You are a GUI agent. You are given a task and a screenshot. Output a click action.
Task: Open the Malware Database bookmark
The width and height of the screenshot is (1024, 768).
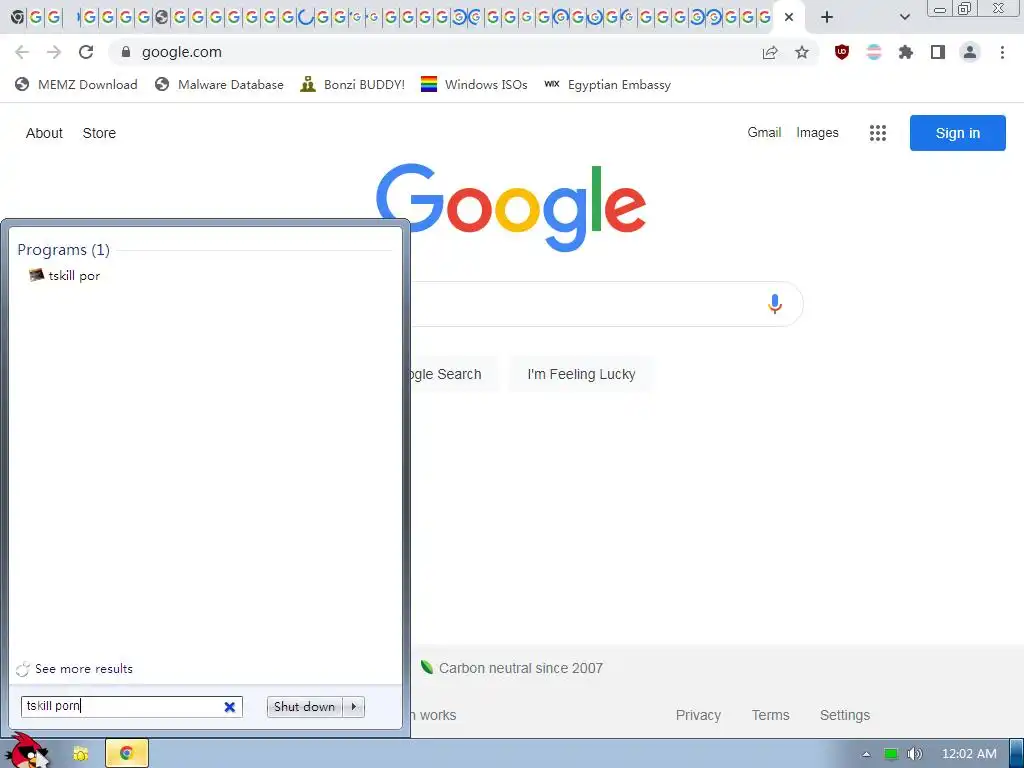(219, 84)
